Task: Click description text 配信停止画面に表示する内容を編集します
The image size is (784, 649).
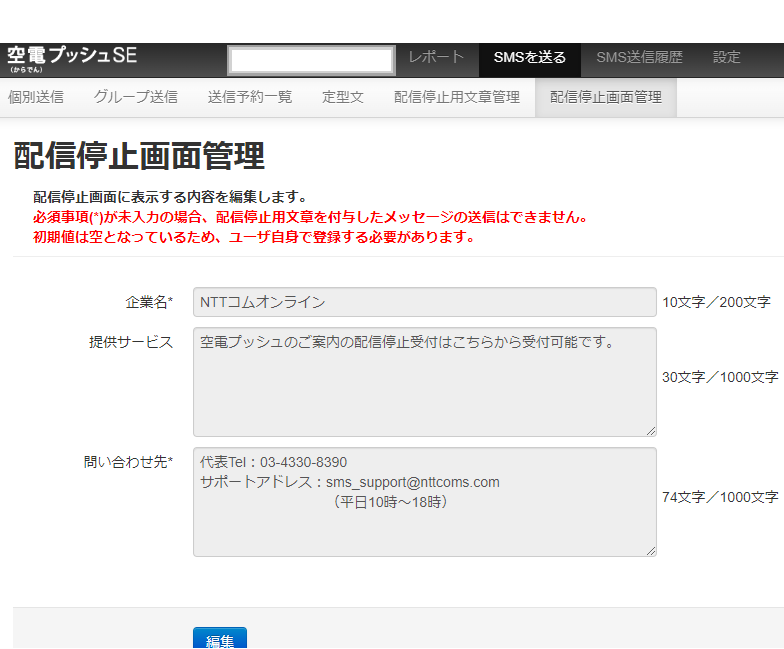Action: [170, 197]
